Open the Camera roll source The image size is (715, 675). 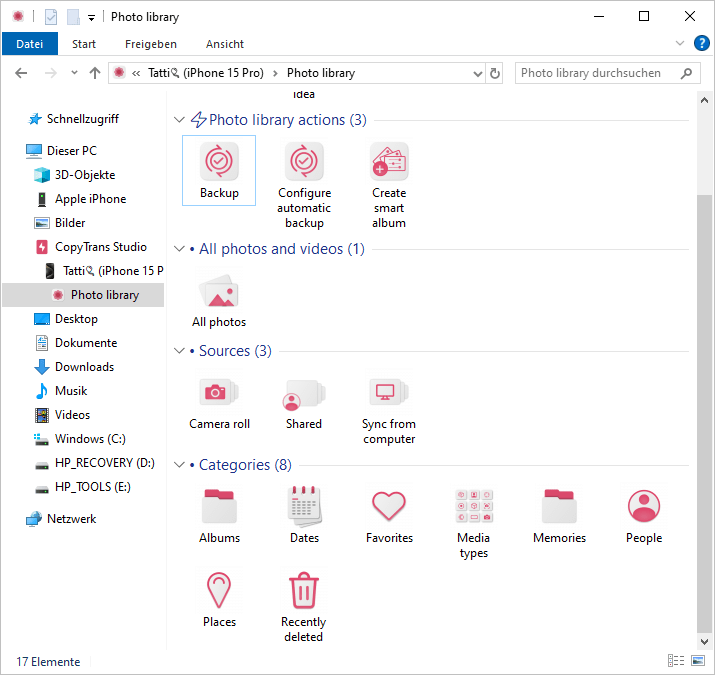pos(219,394)
